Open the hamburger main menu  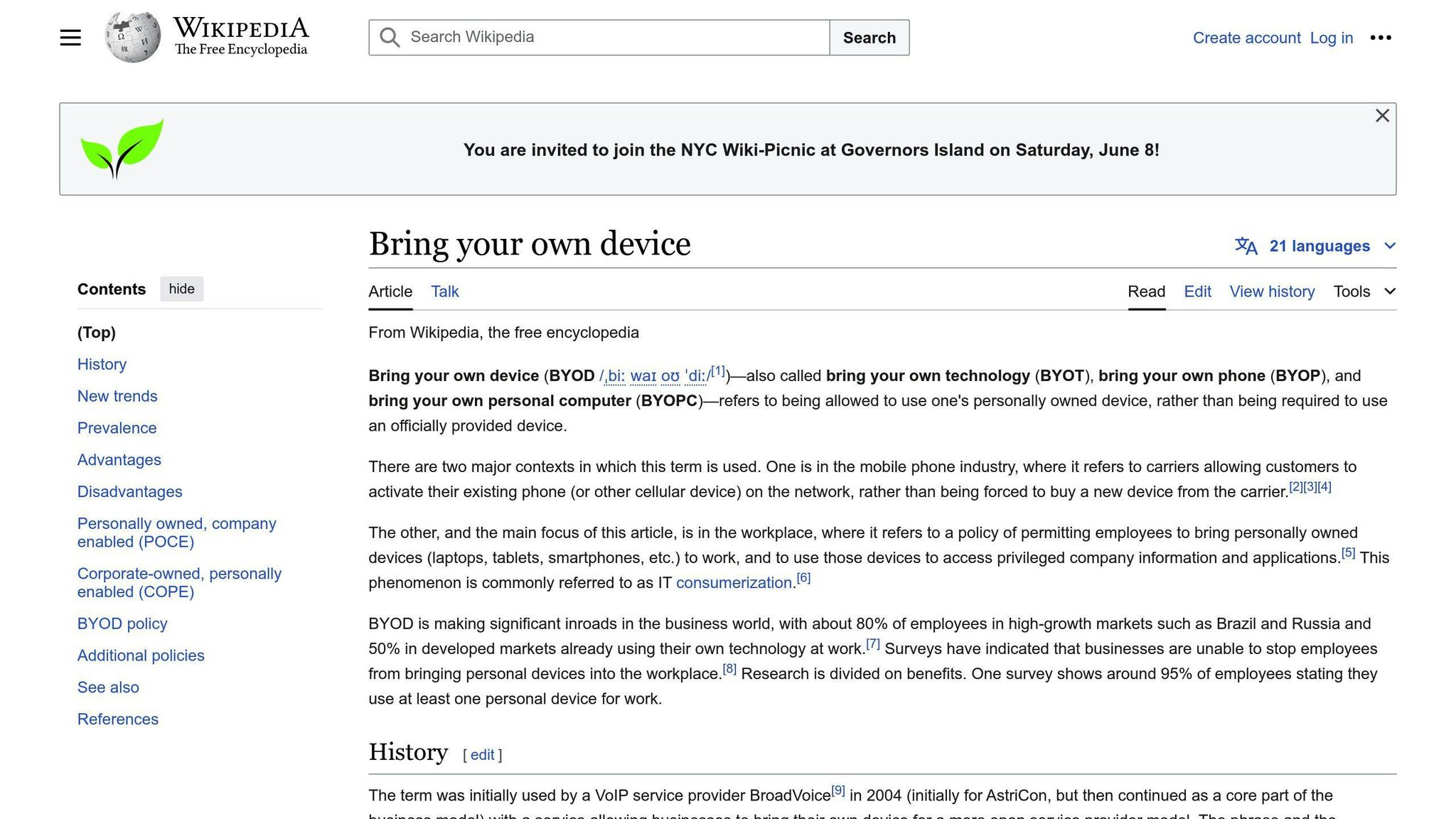70,37
